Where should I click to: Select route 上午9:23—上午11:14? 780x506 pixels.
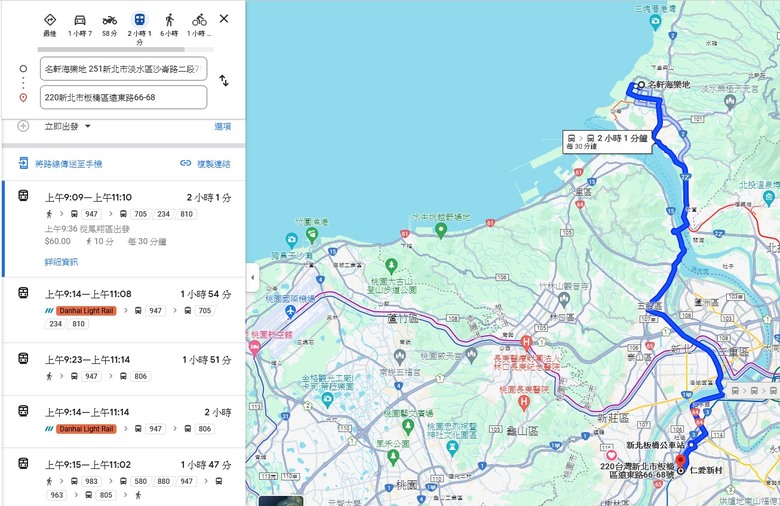click(x=123, y=369)
